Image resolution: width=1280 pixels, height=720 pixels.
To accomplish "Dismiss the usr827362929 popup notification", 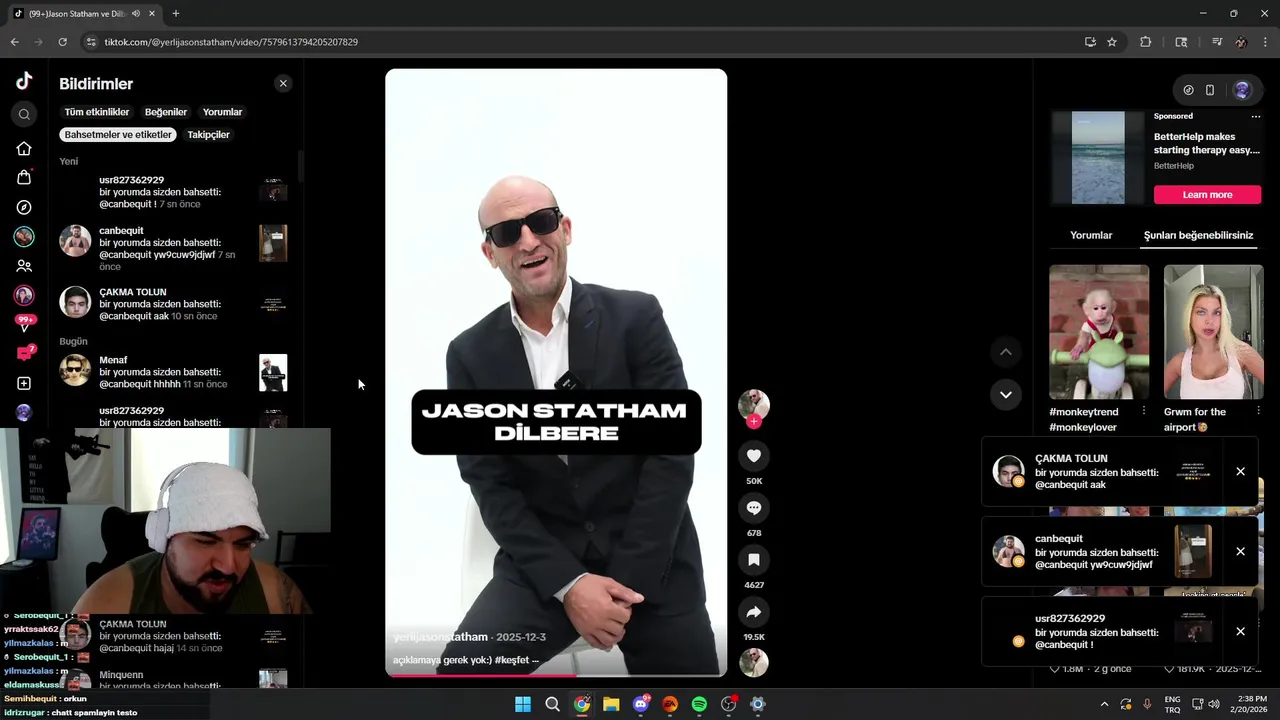I will (1240, 631).
